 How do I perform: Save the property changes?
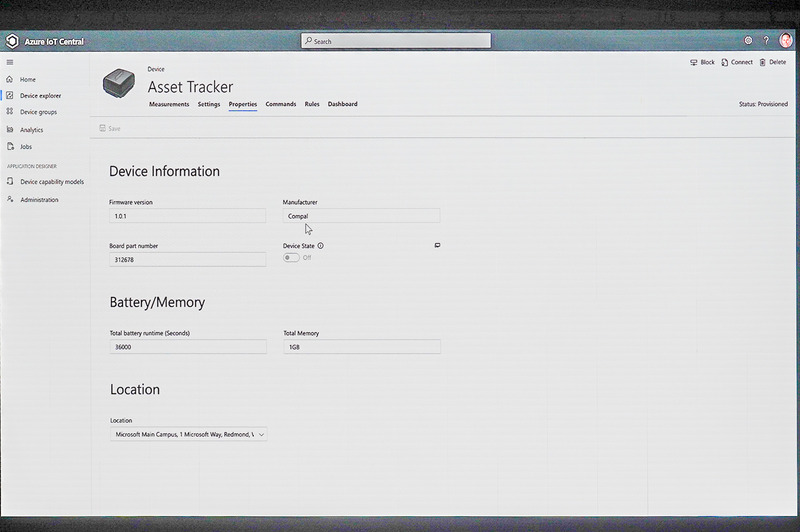tap(110, 129)
